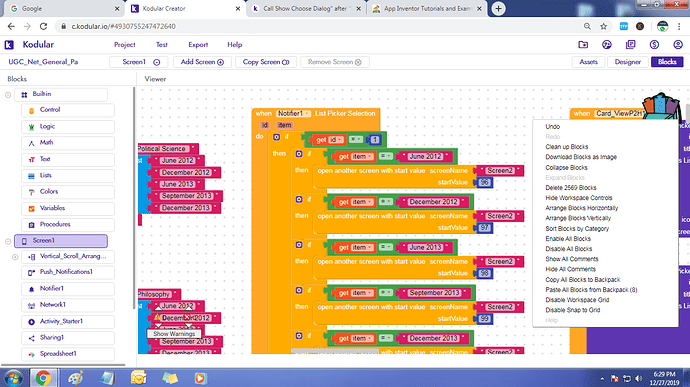Open the project folder icon in header
The width and height of the screenshot is (690, 387).
click(x=583, y=44)
